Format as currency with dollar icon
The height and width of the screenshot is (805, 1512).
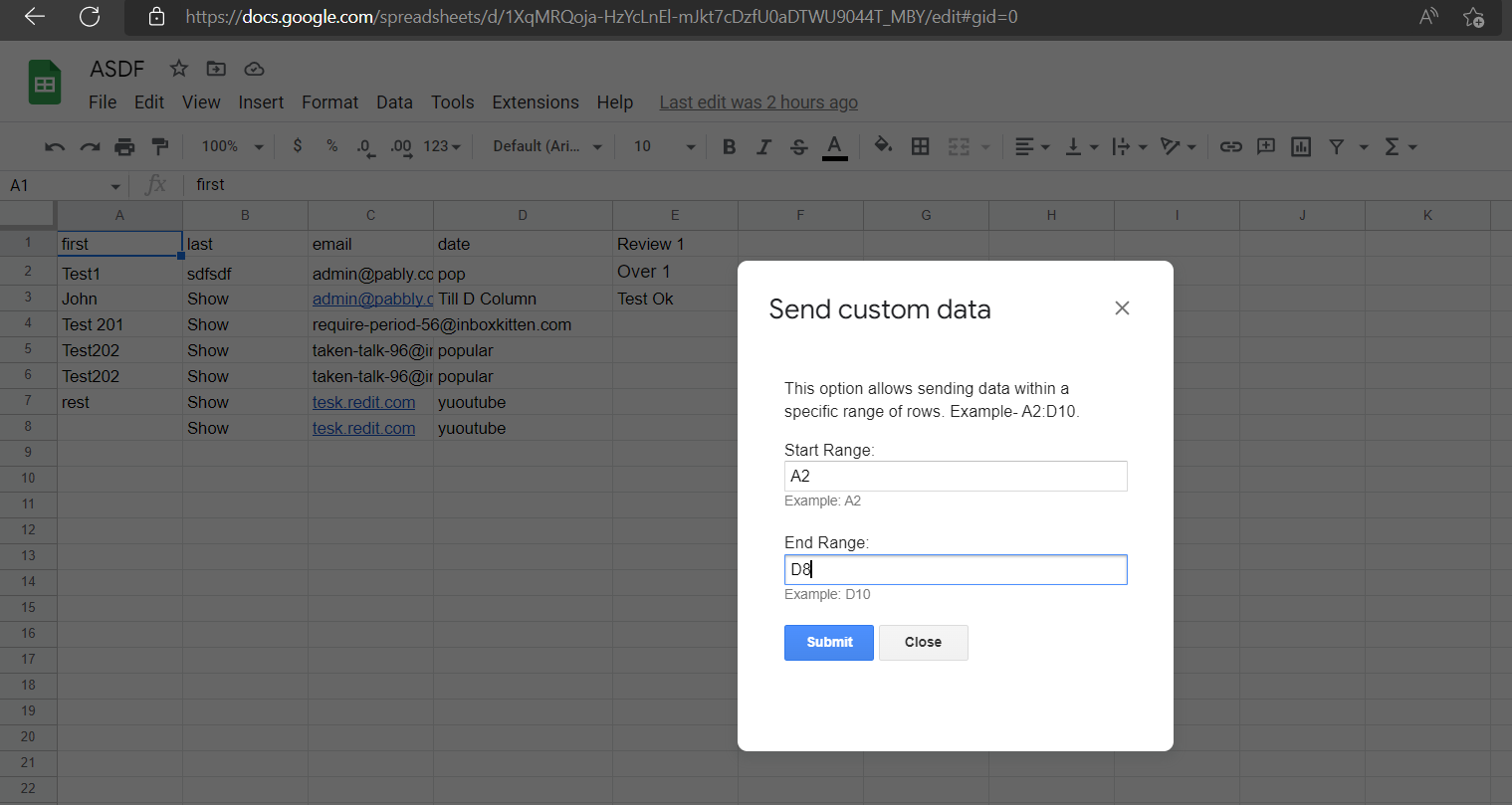(298, 146)
